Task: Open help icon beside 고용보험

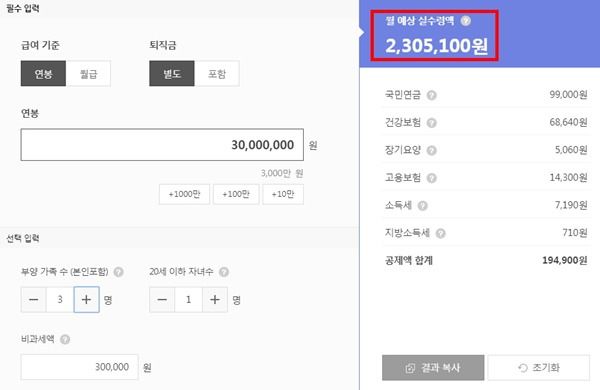Action: (x=432, y=178)
